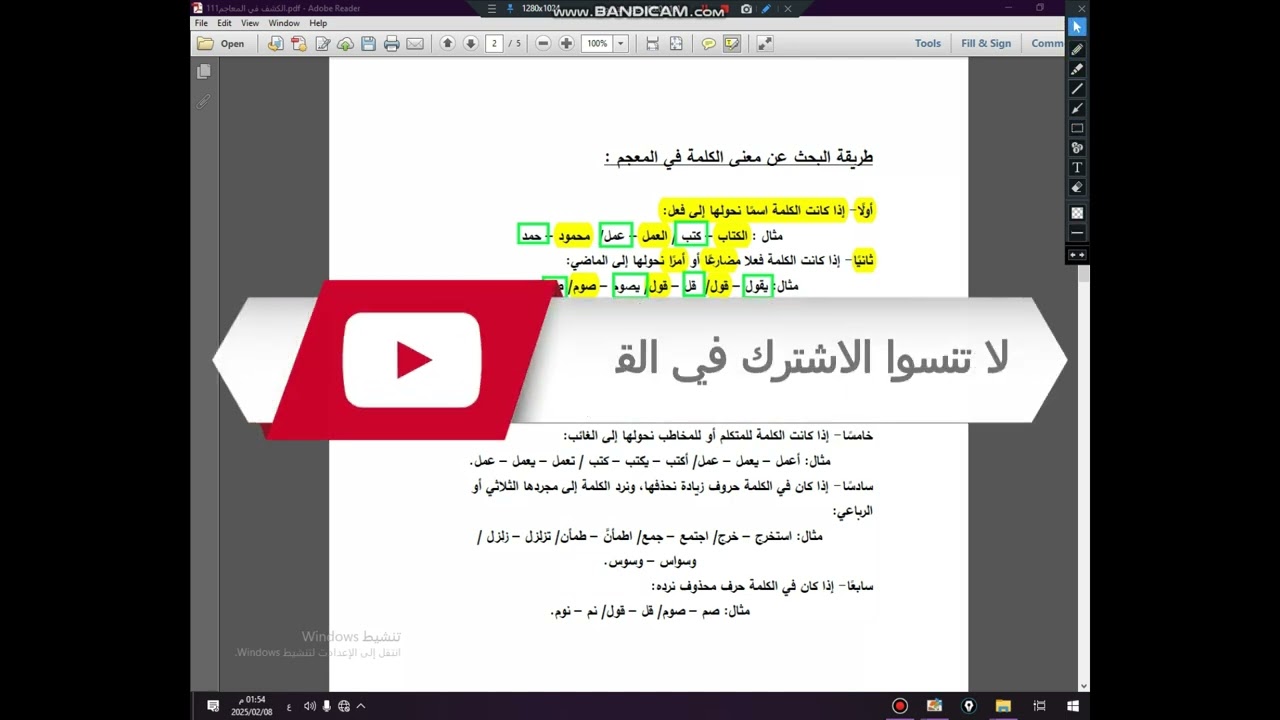Select the Bandicam numbering stamp tool
The height and width of the screenshot is (720, 1280).
(x=1077, y=148)
